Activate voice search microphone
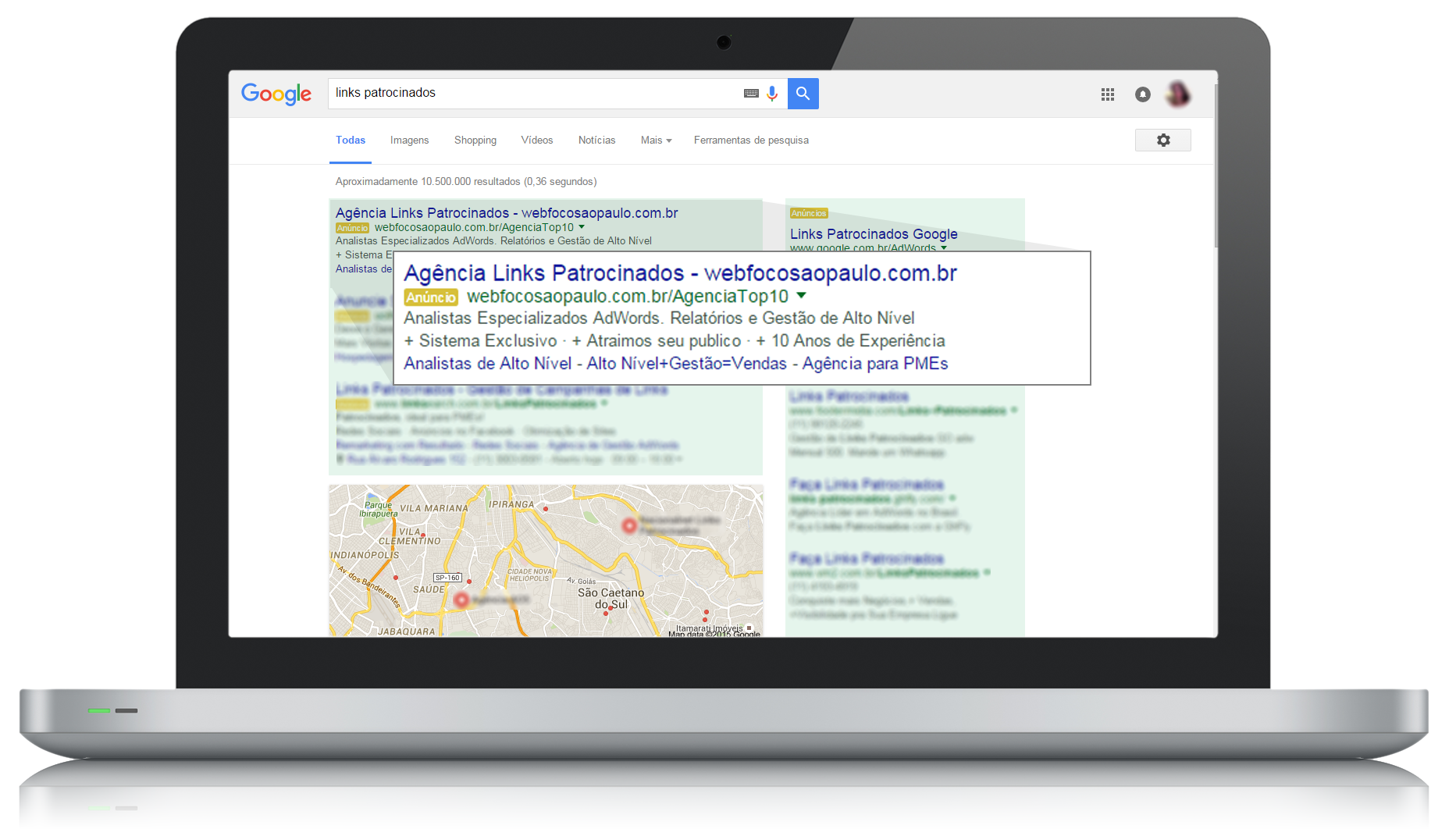 (x=772, y=94)
